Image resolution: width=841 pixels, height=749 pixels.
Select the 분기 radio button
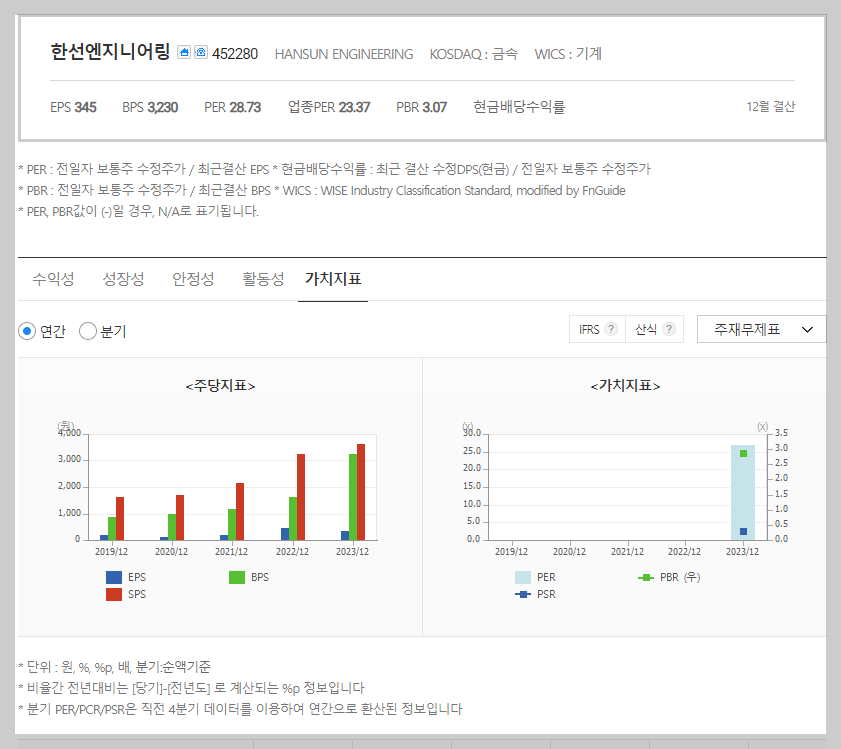point(88,331)
